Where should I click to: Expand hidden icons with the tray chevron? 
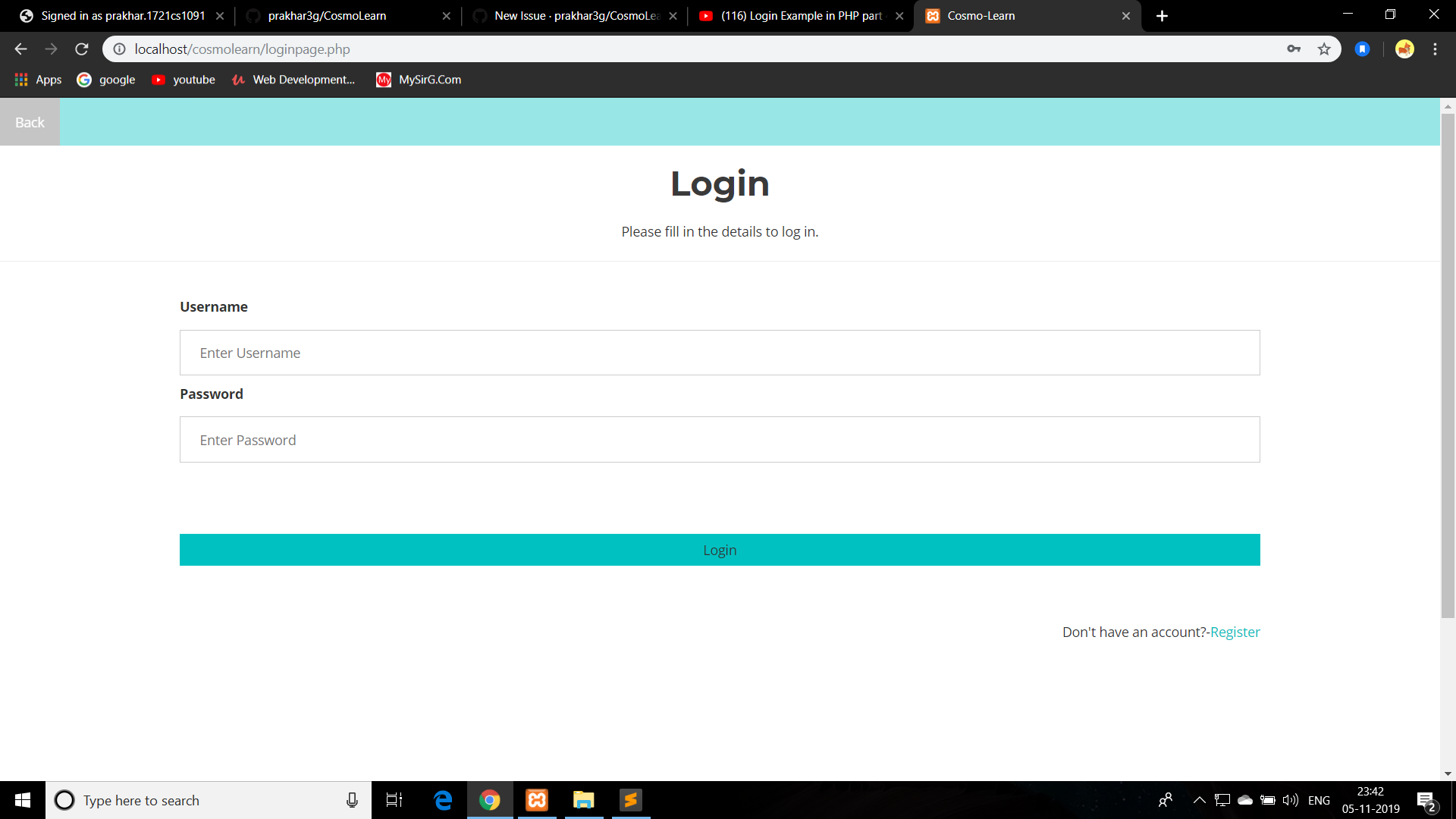(x=1200, y=800)
